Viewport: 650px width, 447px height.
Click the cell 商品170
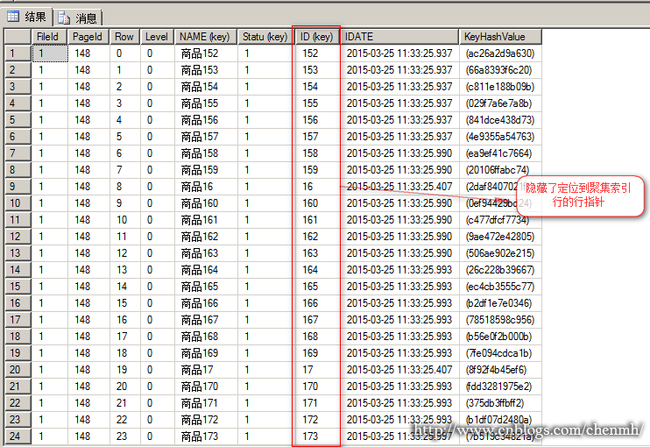pyautogui.click(x=205, y=386)
